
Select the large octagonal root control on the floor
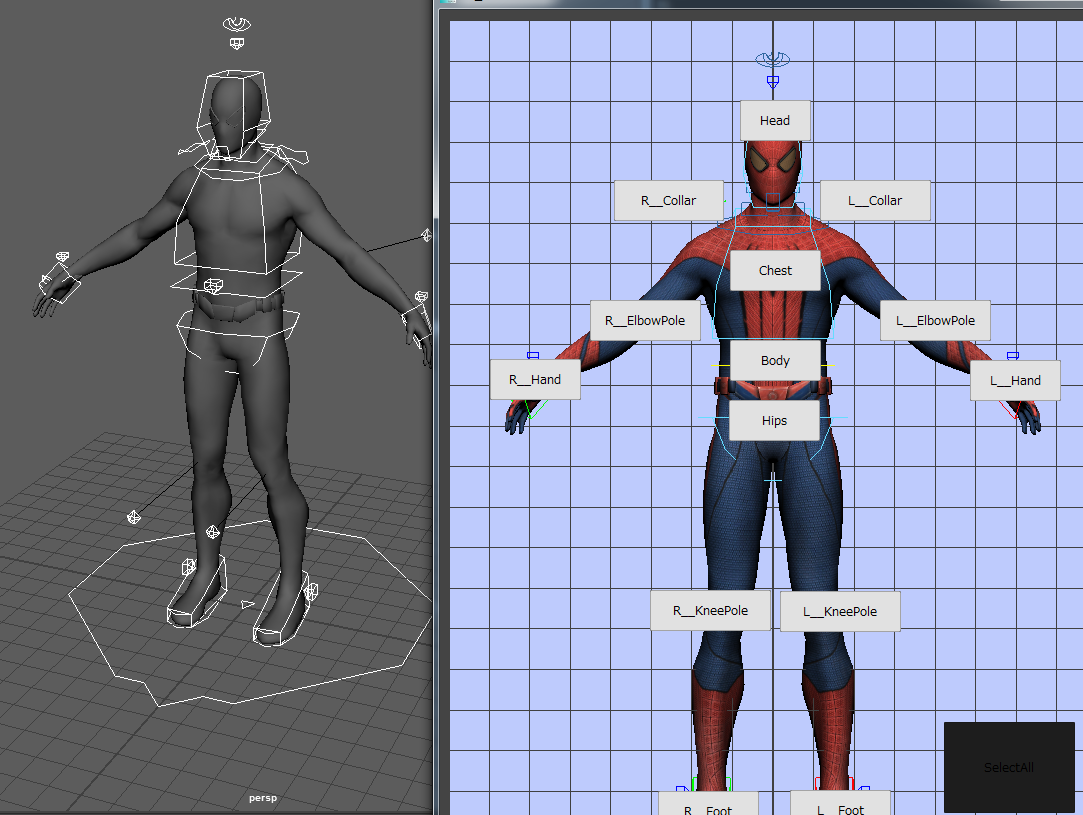pos(250,614)
